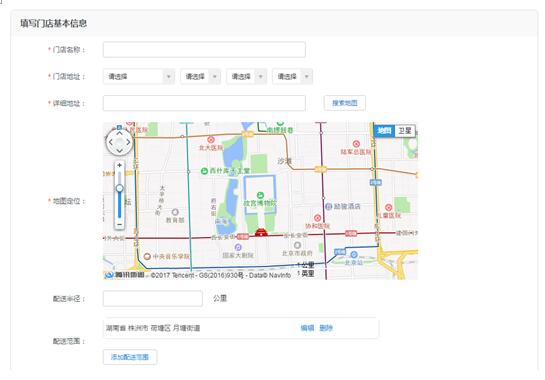Pan the map up with the up arrow
The image size is (545, 380).
coord(120,134)
